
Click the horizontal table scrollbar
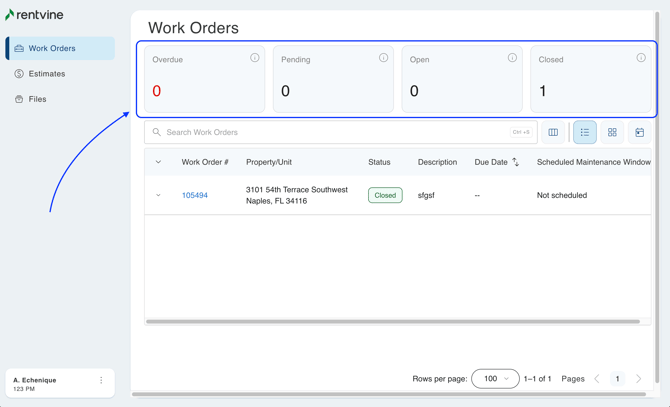tap(392, 322)
